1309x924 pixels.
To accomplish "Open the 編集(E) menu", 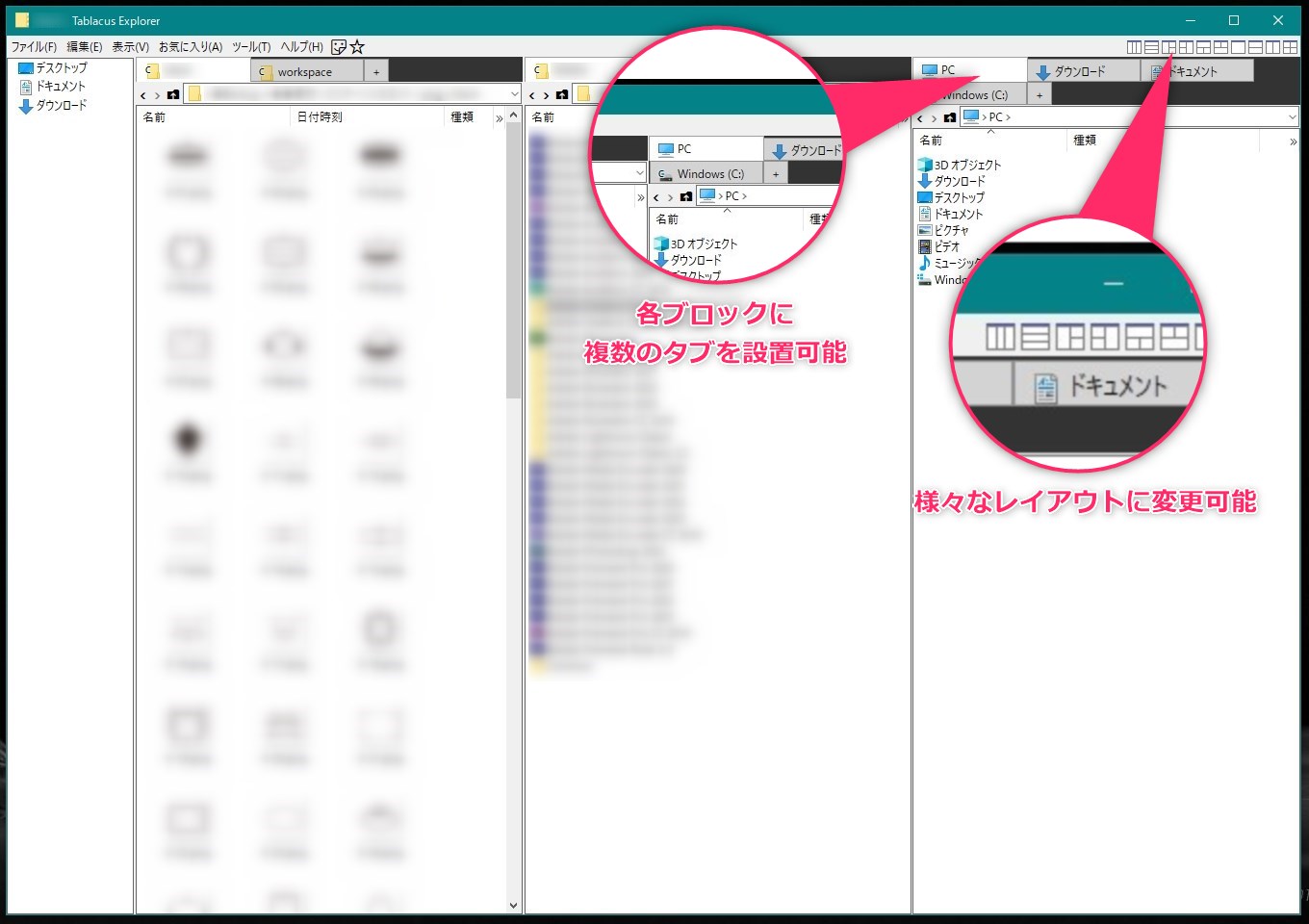I will [85, 46].
